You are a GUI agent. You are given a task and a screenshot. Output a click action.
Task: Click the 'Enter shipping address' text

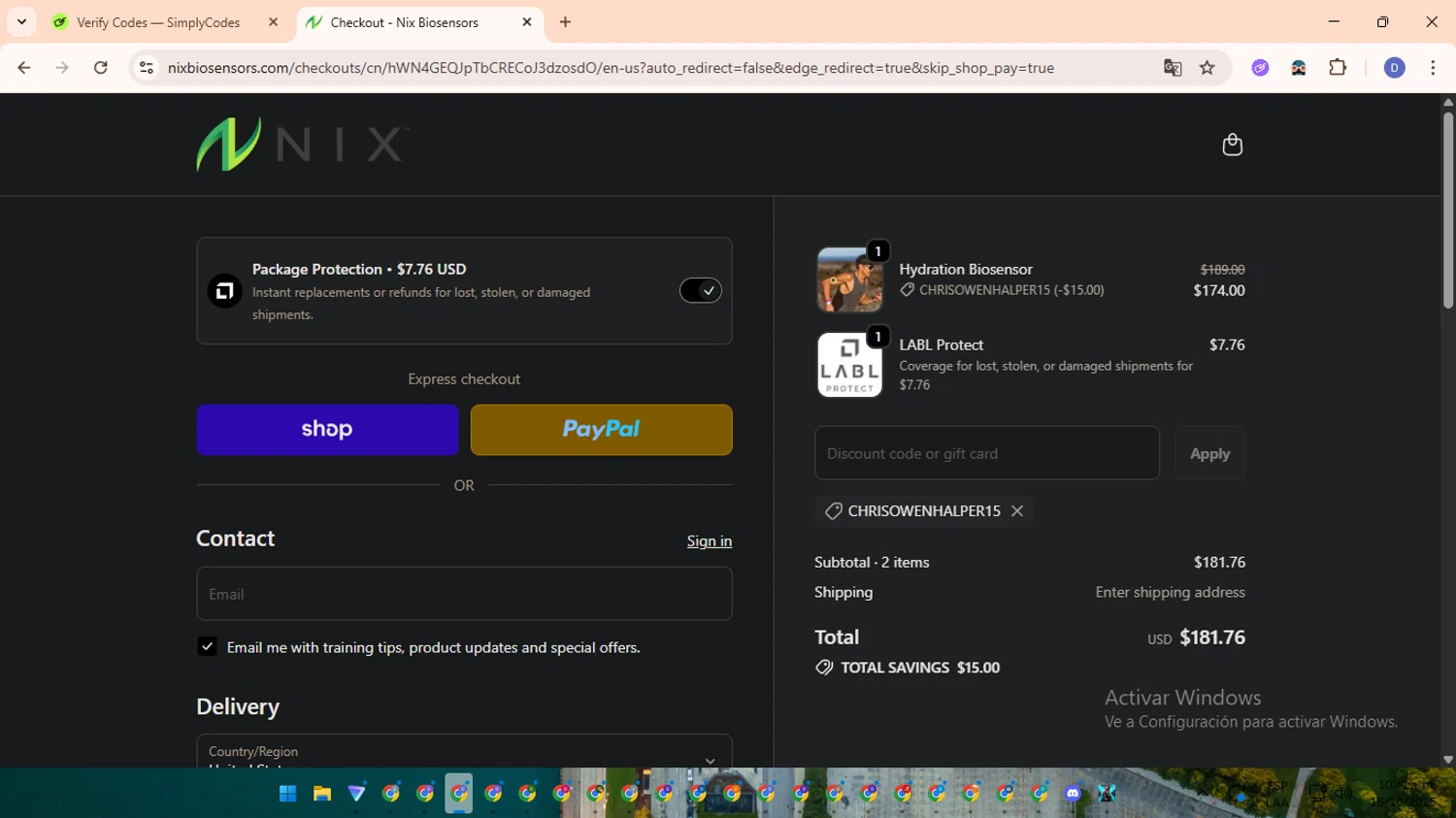pyautogui.click(x=1170, y=592)
